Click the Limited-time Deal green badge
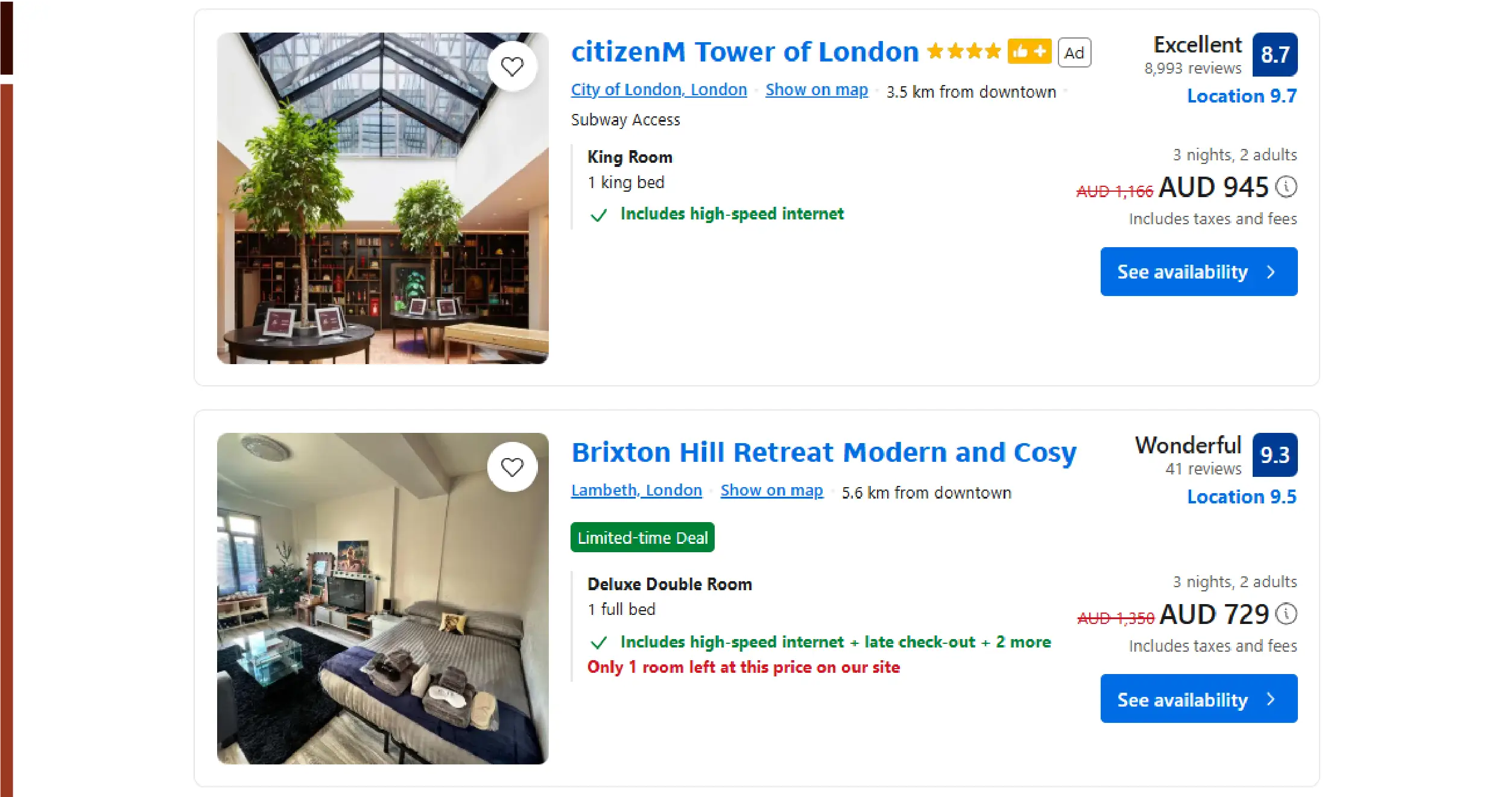The image size is (1512, 797). tap(642, 538)
